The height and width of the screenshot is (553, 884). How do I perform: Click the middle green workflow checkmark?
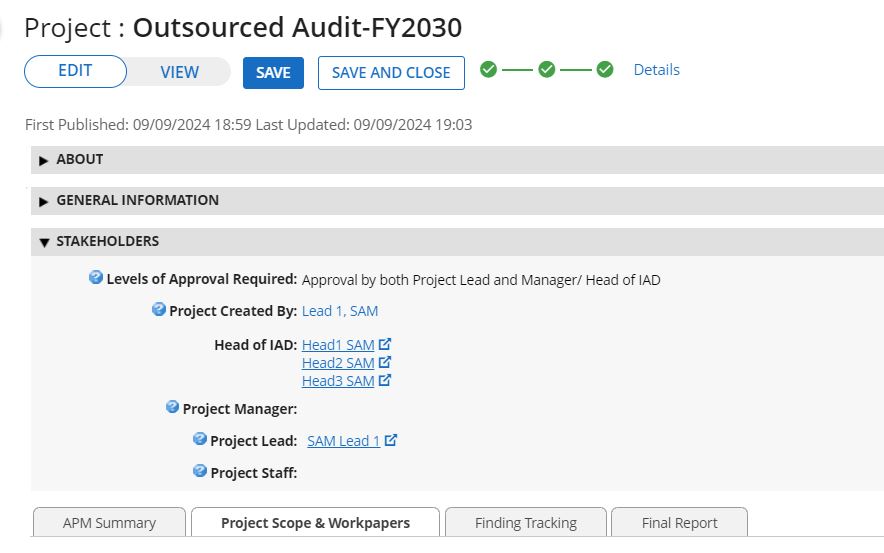(546, 69)
